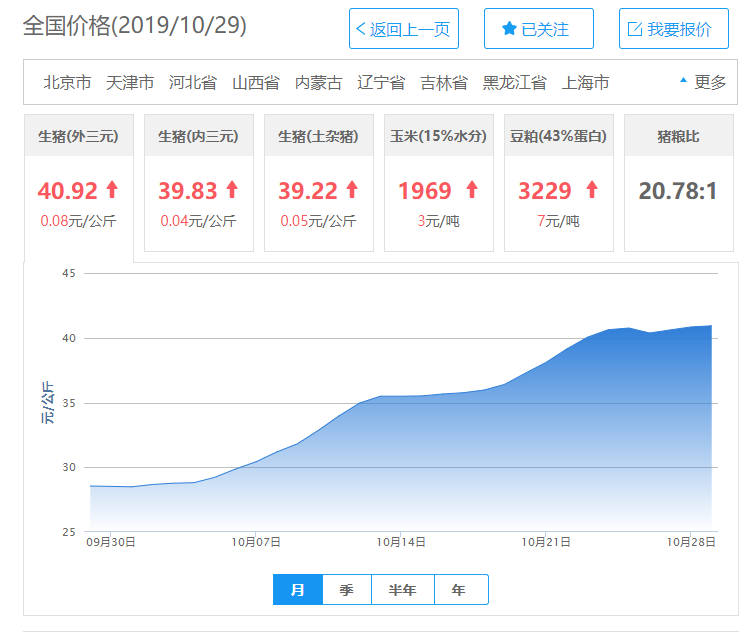Select 北京市 in the province list
The width and height of the screenshot is (740, 632).
67,83
